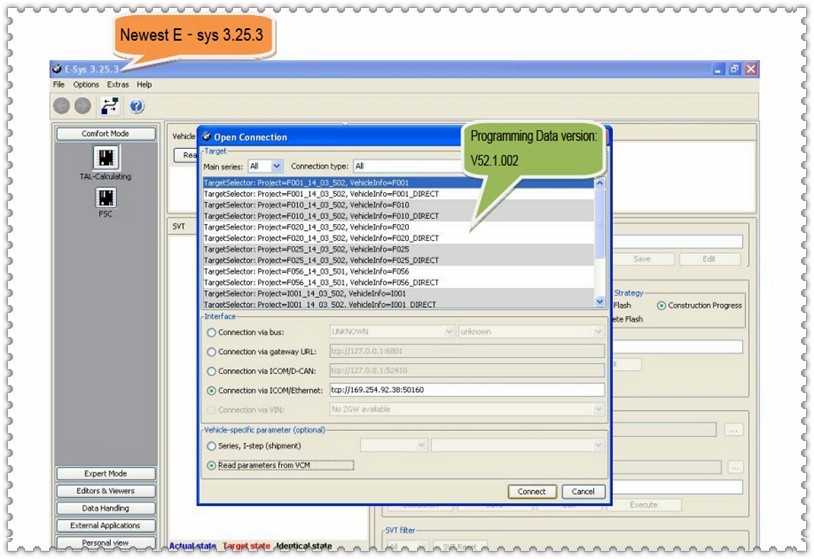The height and width of the screenshot is (559, 814).
Task: Click the Cancel button in dialog
Action: pyautogui.click(x=583, y=491)
